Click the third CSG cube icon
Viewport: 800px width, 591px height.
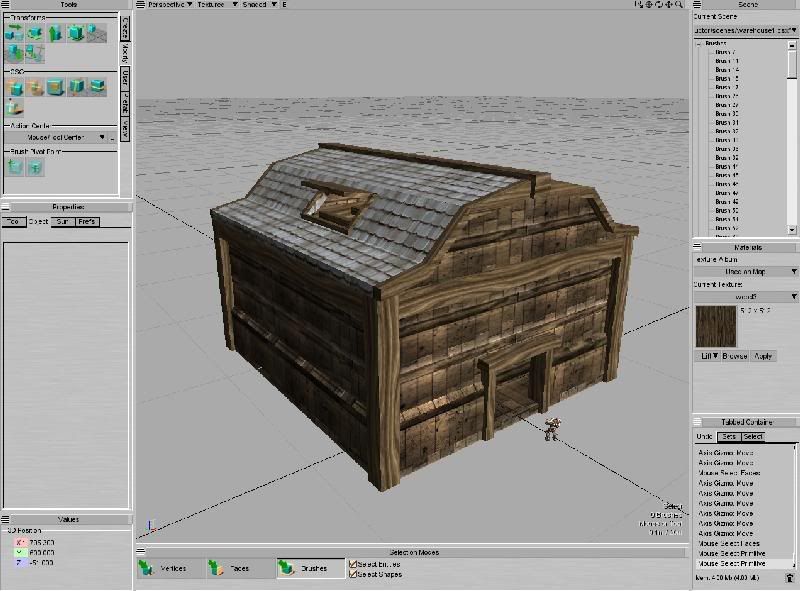pyautogui.click(x=55, y=87)
